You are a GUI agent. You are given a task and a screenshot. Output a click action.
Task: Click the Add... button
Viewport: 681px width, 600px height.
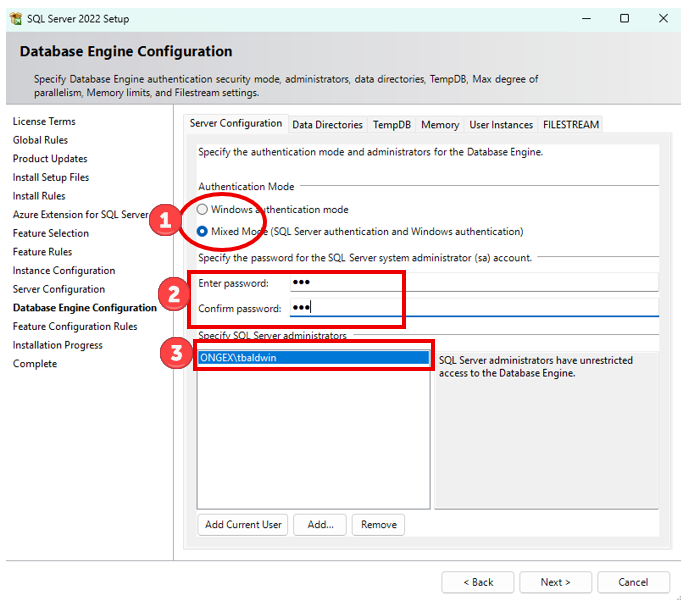tap(320, 525)
